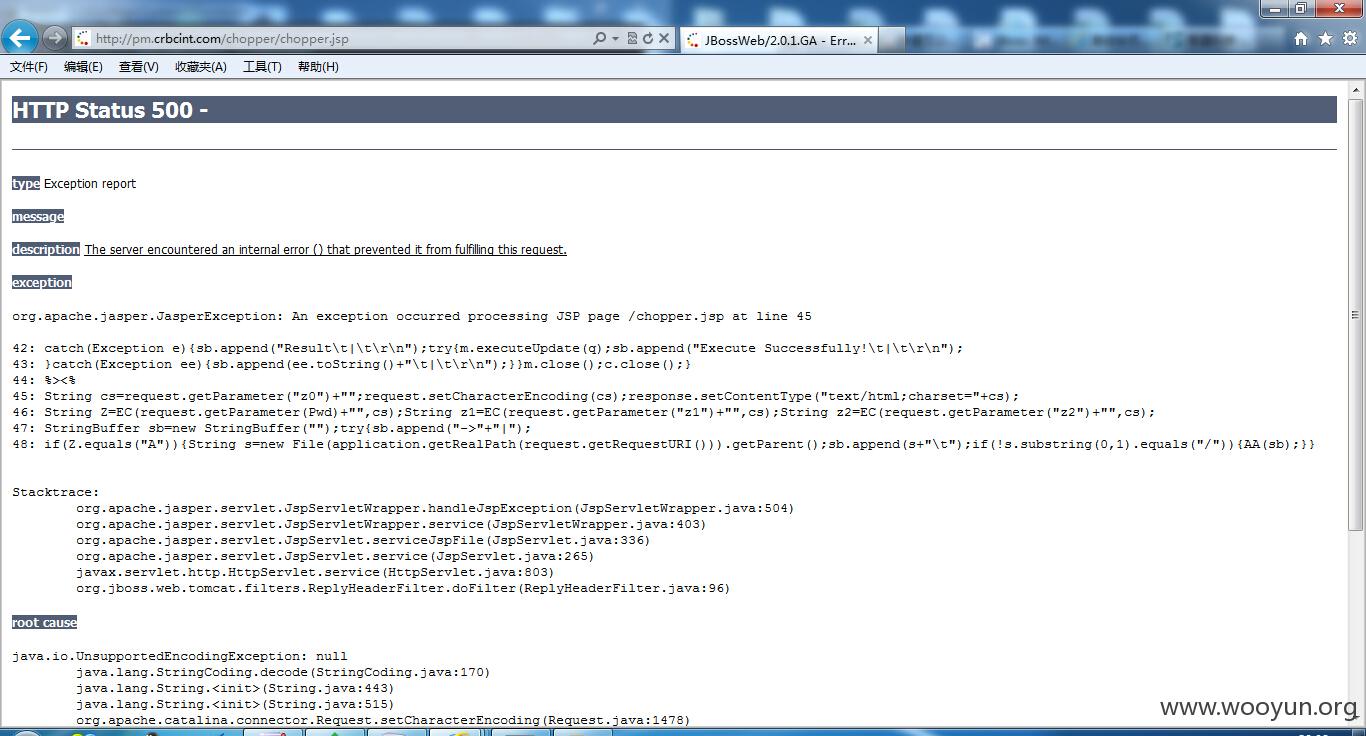
Task: Click the "root cause" label
Action: (x=44, y=623)
